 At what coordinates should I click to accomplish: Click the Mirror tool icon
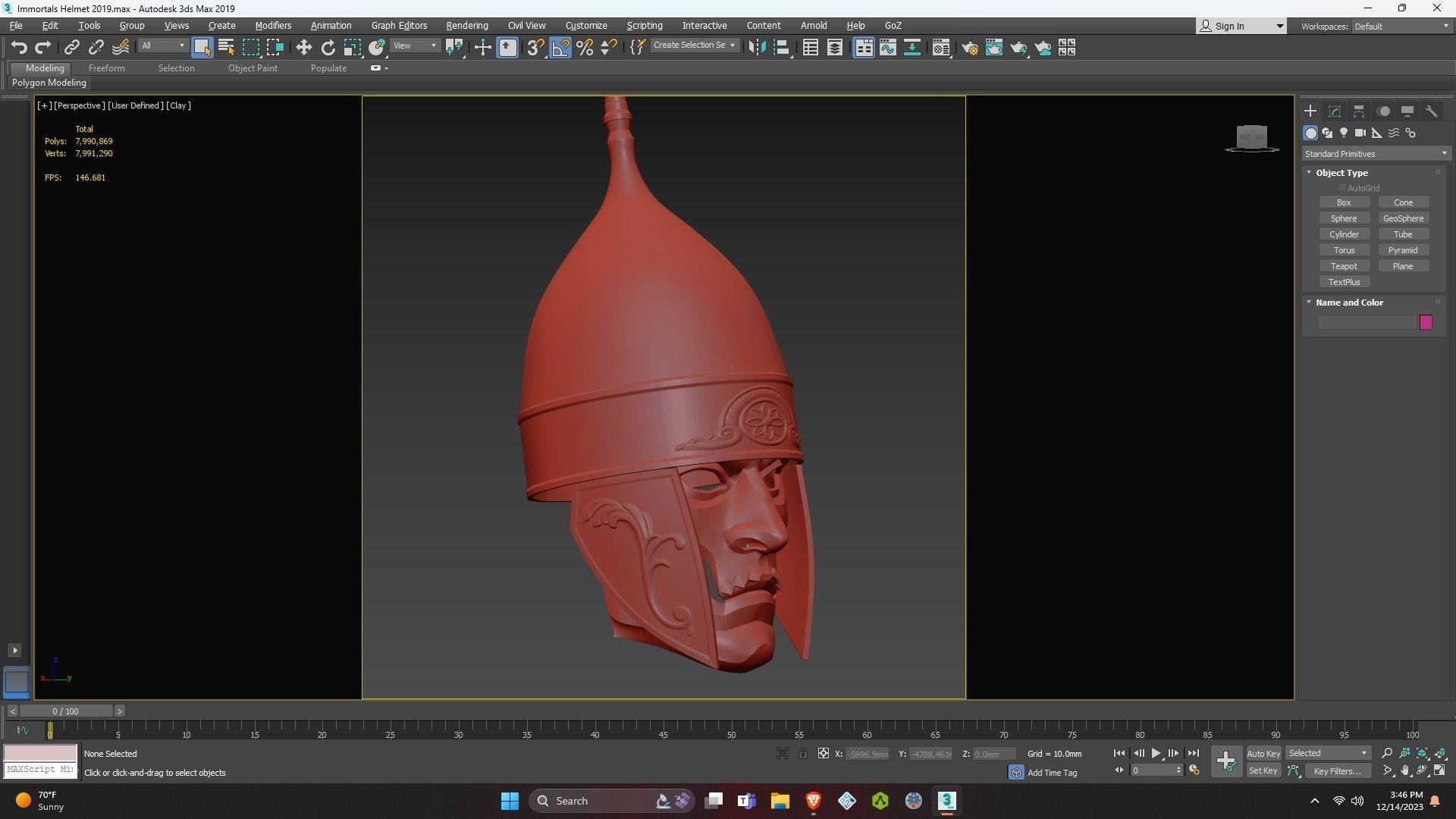tap(756, 48)
